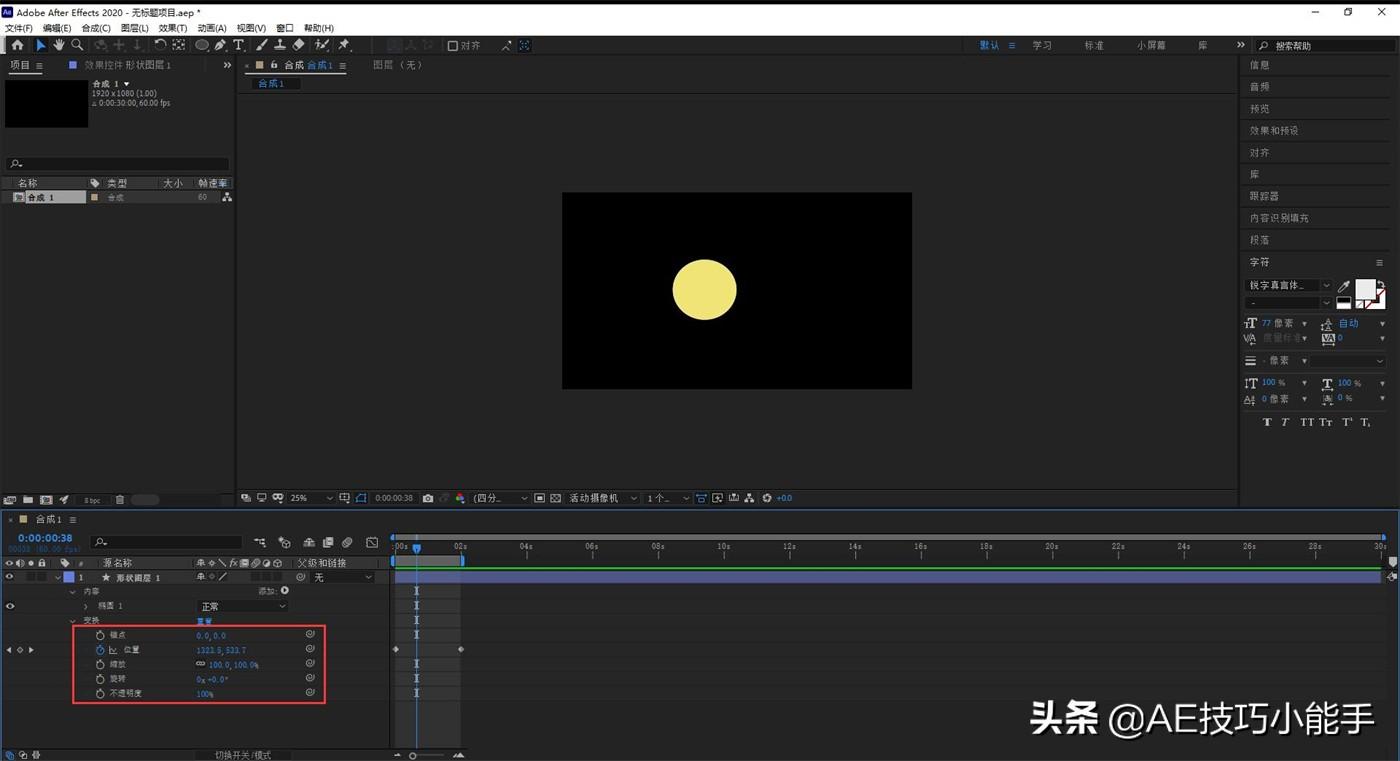Click the position graph icon next to 位置
This screenshot has width=1400, height=761.
113,650
